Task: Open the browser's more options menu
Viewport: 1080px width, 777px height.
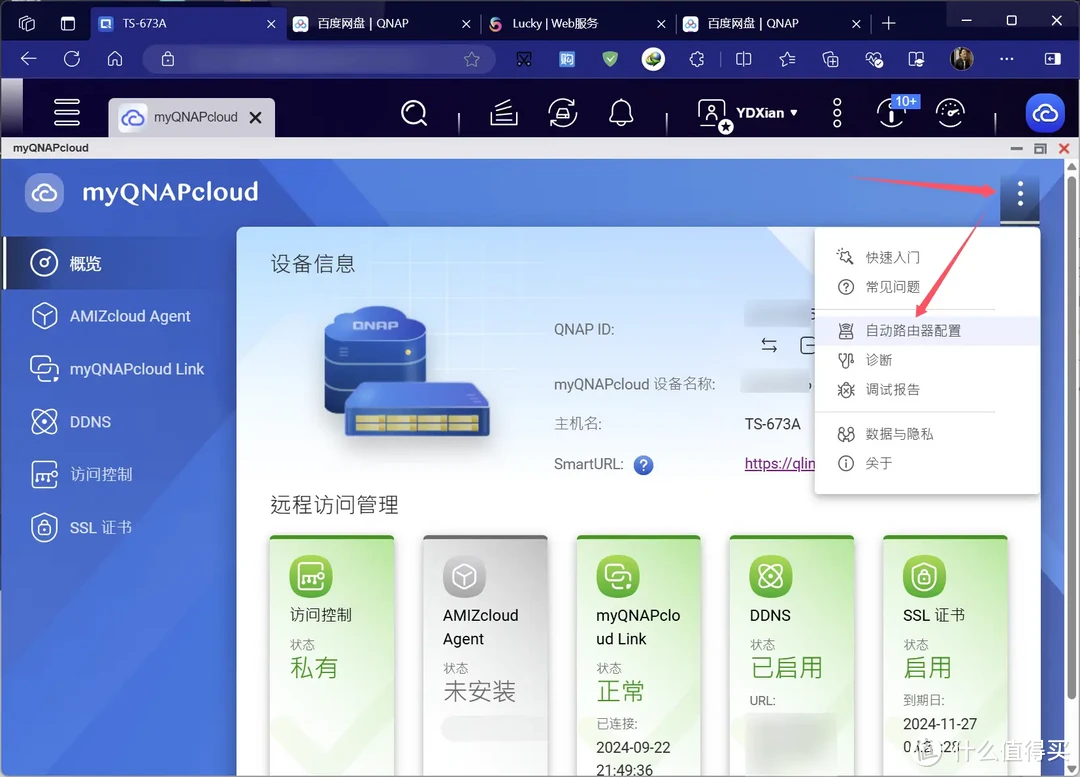Action: [1006, 59]
